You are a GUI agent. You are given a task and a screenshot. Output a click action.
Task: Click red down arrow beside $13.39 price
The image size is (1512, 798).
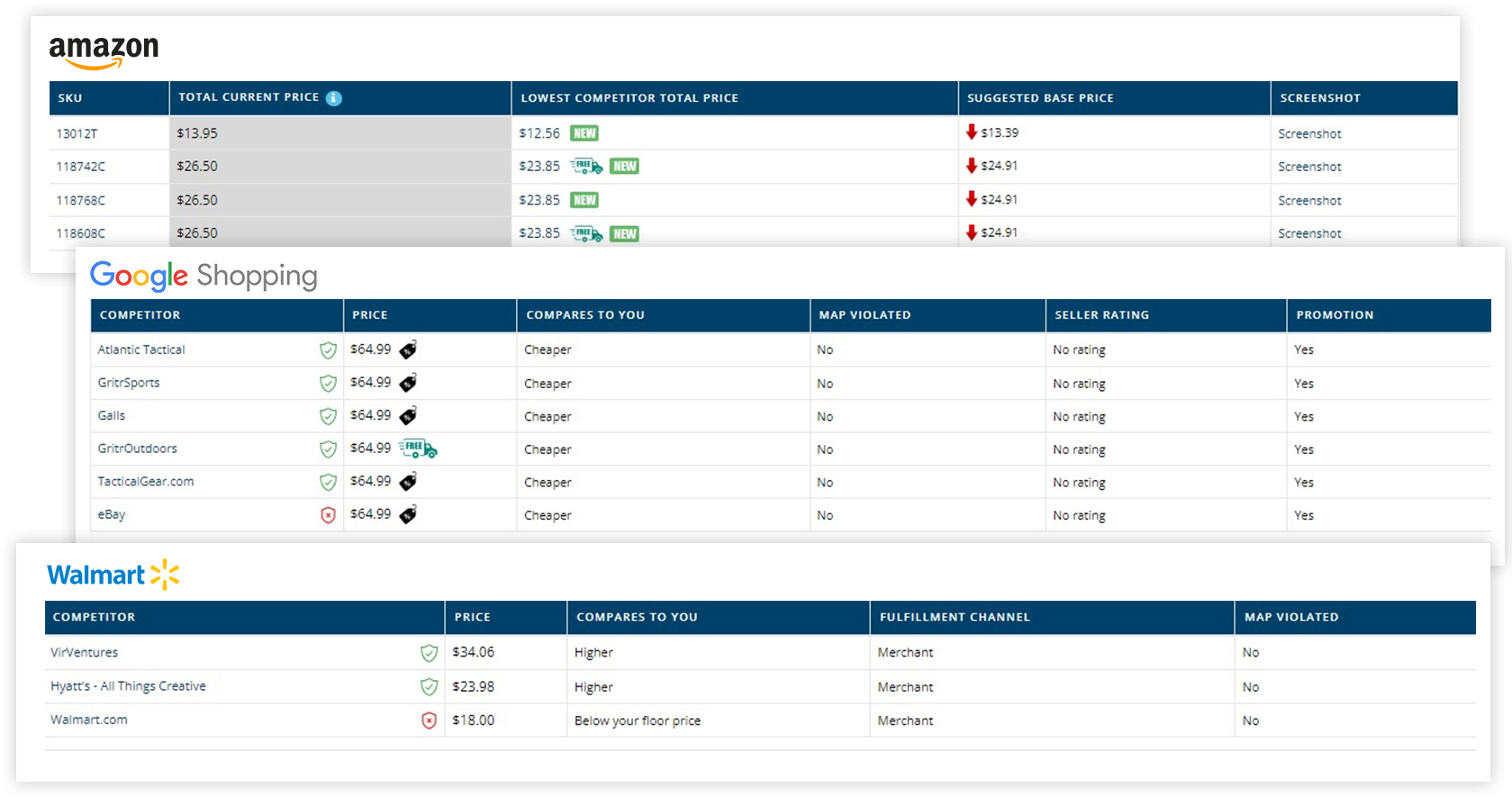971,132
